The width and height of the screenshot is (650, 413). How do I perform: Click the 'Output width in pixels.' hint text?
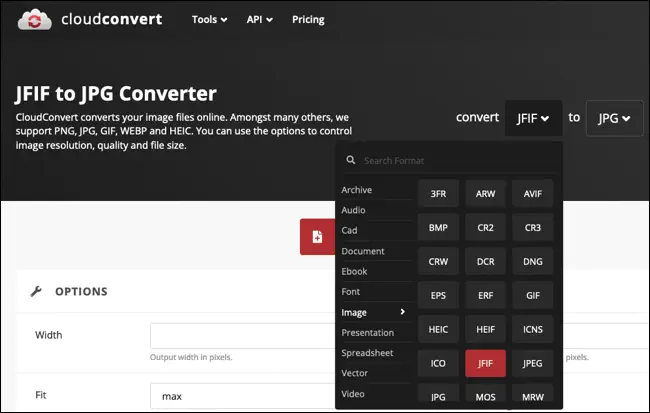191,357
